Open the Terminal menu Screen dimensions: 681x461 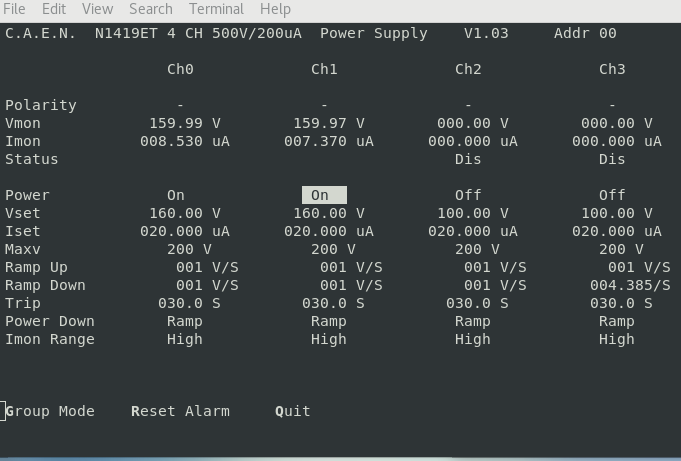(x=216, y=9)
